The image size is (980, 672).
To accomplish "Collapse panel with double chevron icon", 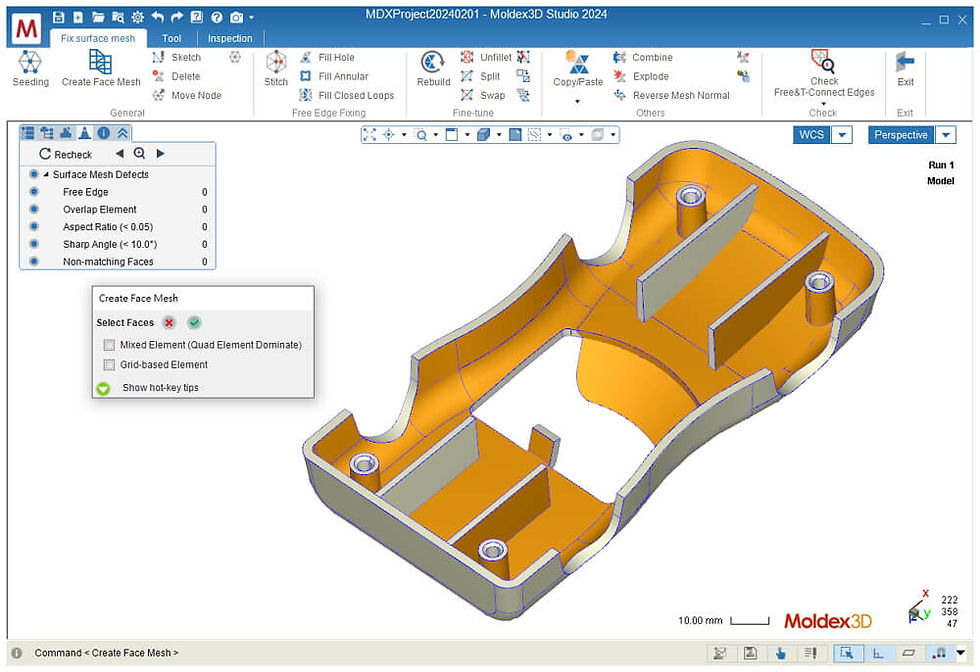I will [x=122, y=133].
